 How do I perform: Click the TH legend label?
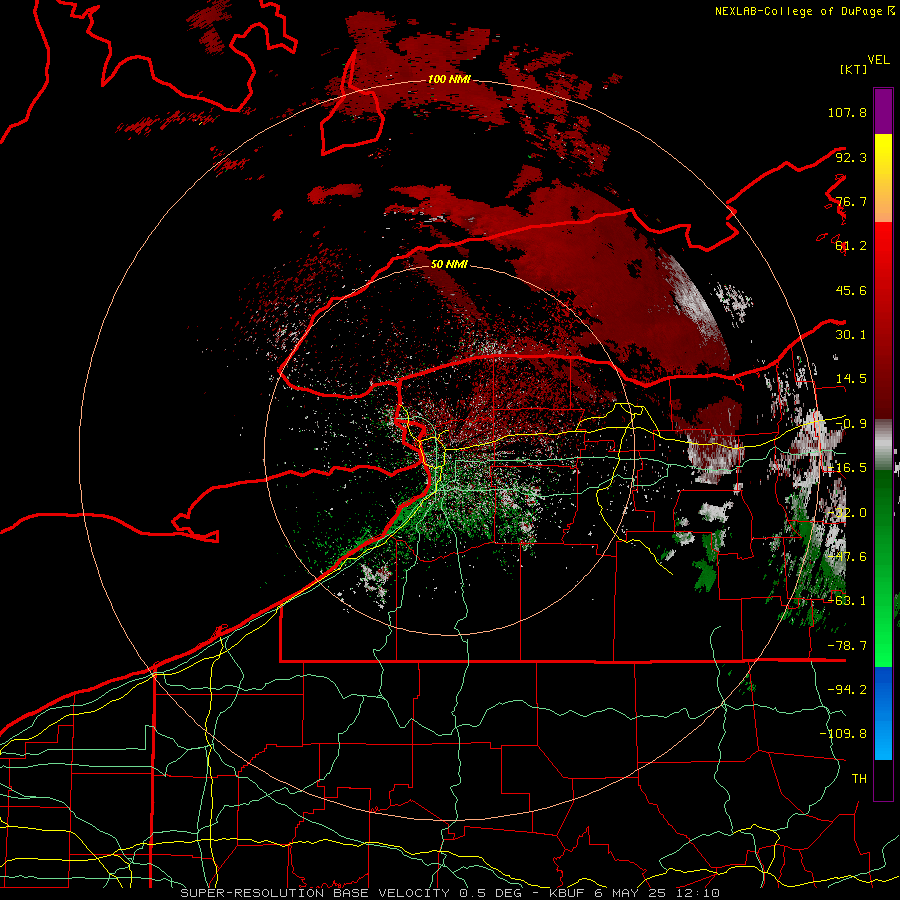(x=859, y=779)
